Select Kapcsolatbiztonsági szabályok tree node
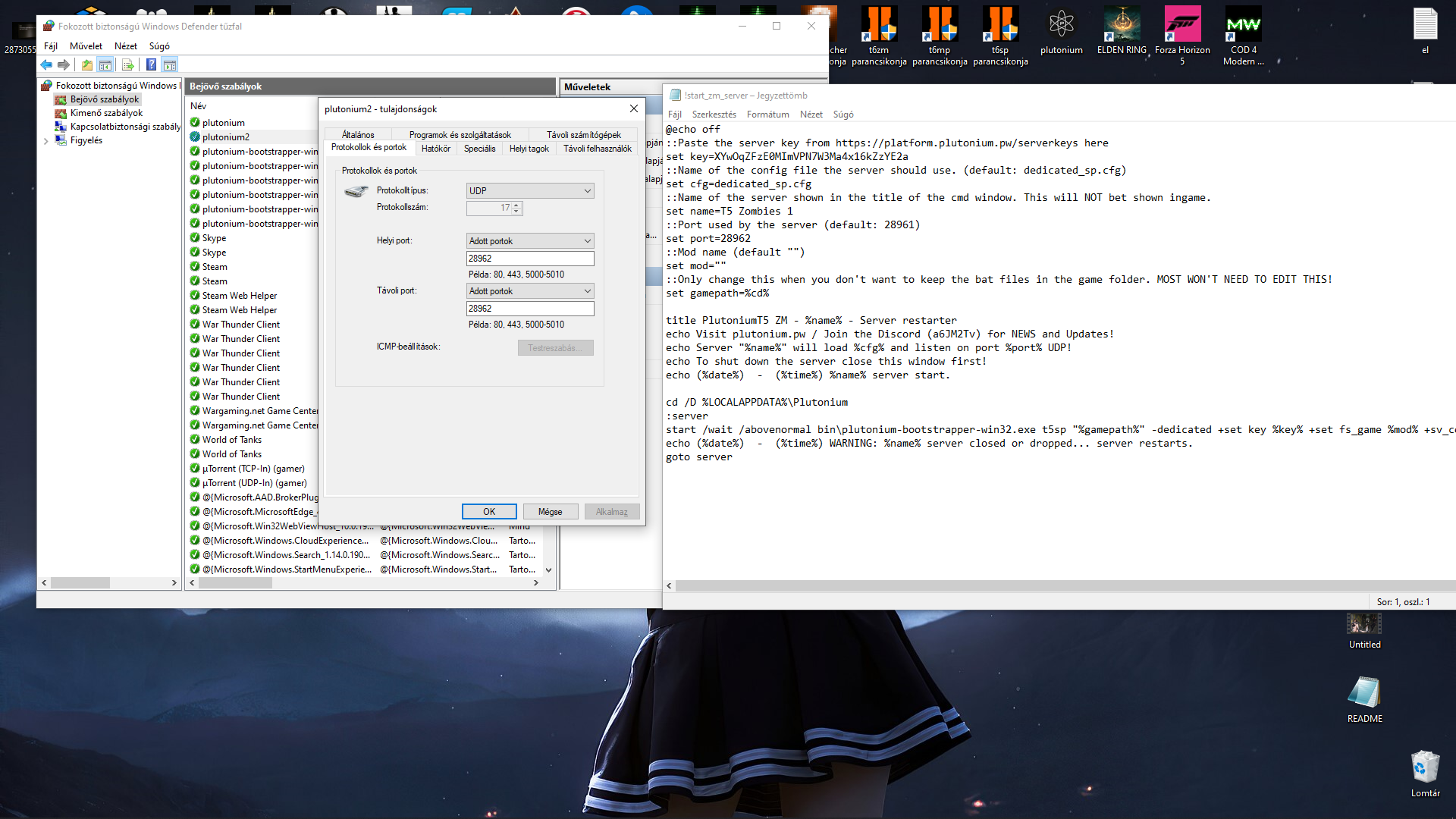This screenshot has width=1456, height=819. coord(125,127)
